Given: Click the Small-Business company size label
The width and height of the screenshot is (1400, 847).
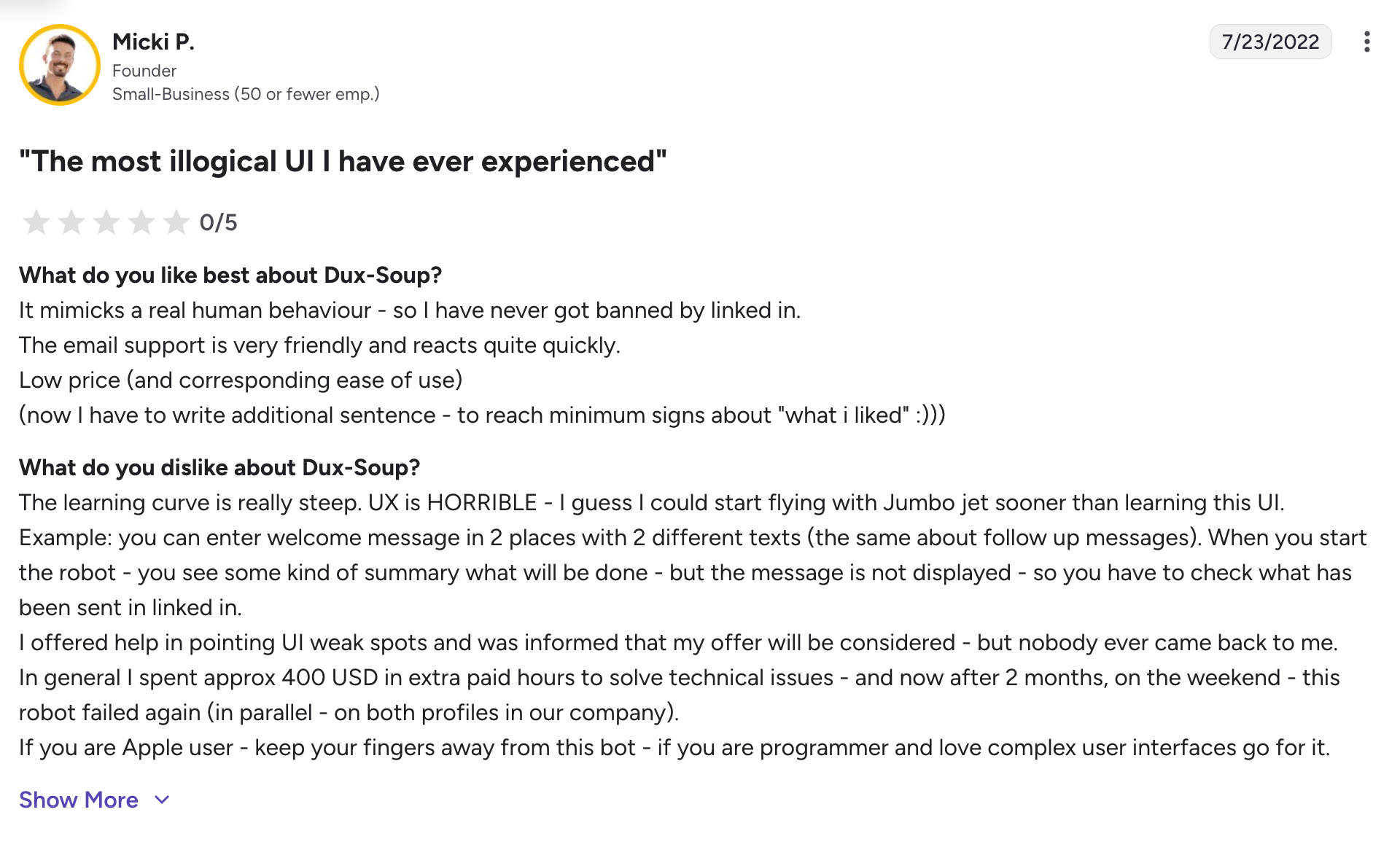Looking at the screenshot, I should coord(246,94).
